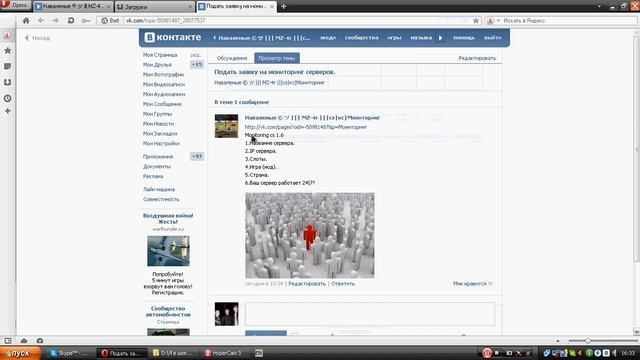This screenshot has width=640, height=360.
Task: Open the post author's avatar thumbnail
Action: [227, 126]
